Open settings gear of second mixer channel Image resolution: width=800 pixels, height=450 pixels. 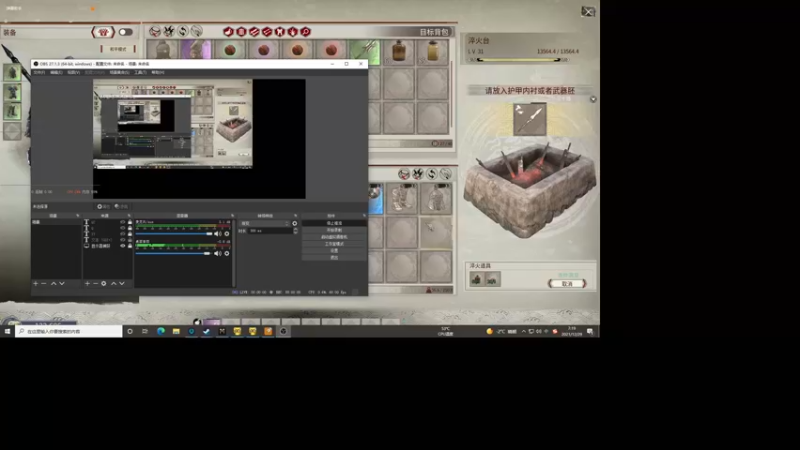pos(227,253)
